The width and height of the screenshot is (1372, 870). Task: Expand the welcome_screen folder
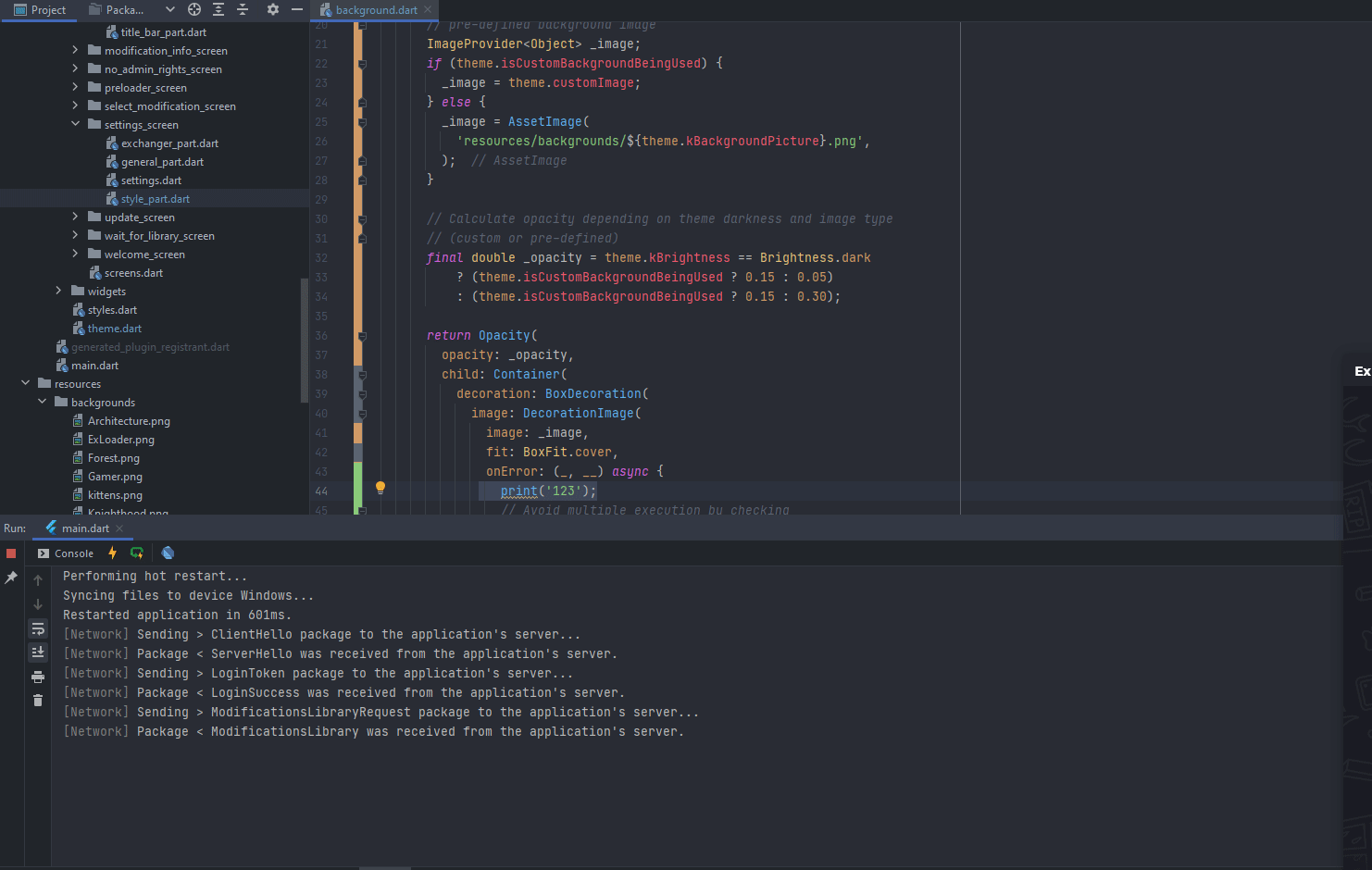coord(75,254)
